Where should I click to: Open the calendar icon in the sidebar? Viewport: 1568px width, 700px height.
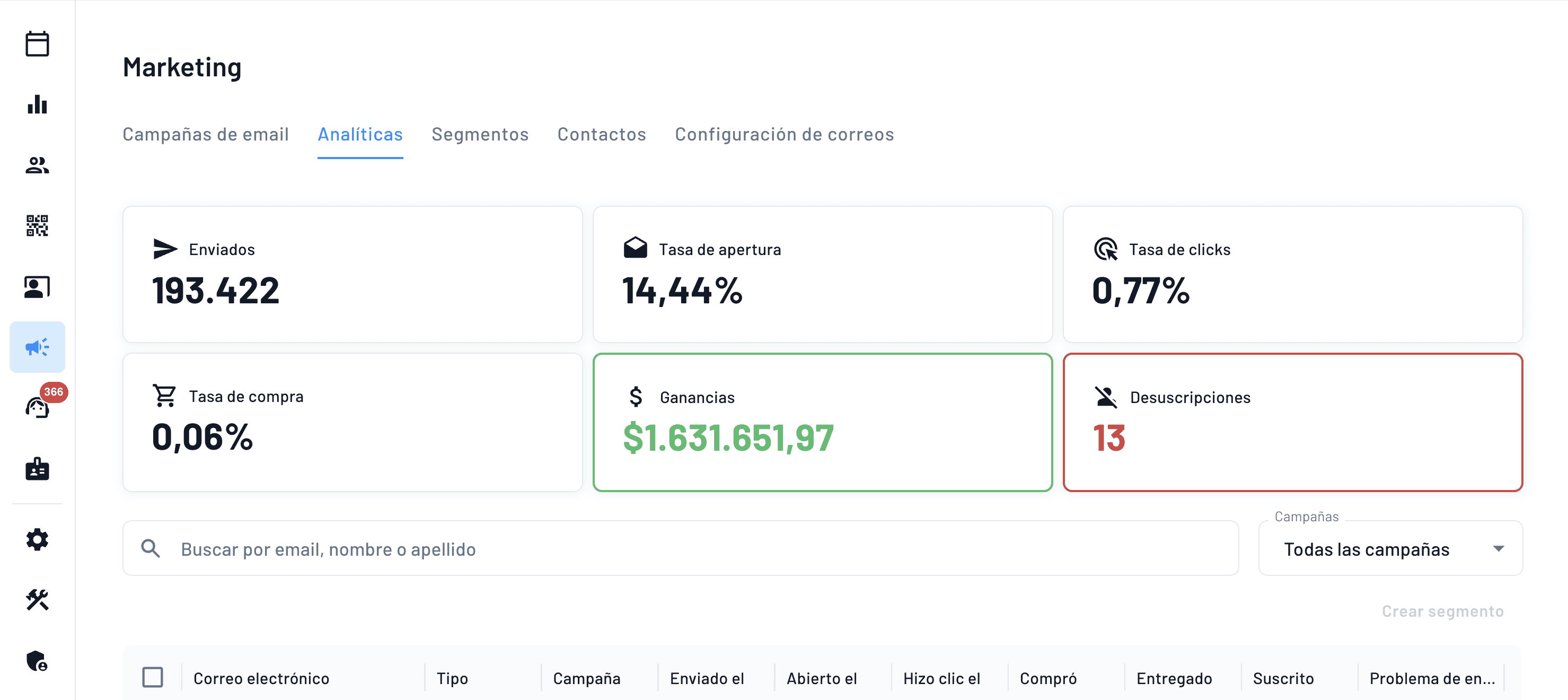(x=37, y=44)
